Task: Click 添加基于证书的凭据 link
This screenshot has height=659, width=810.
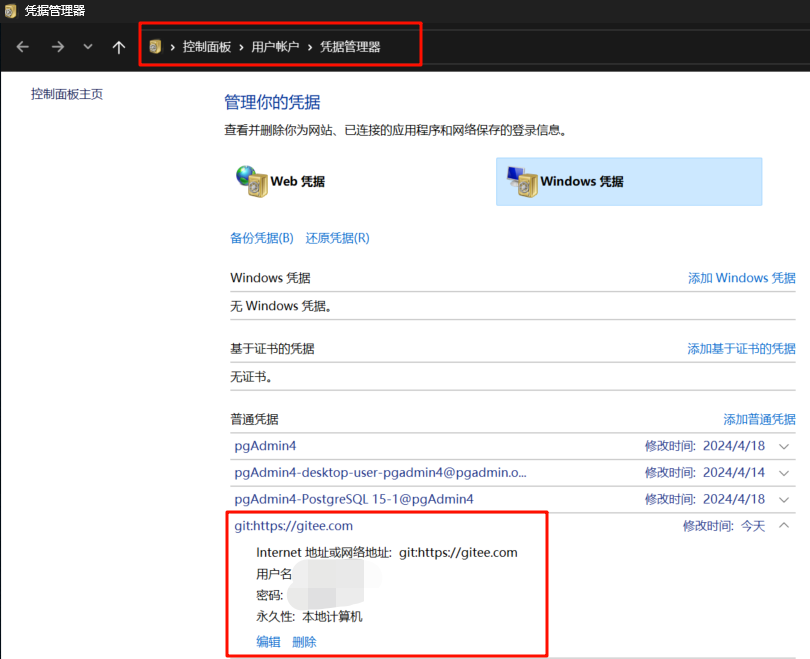Action: coord(741,349)
